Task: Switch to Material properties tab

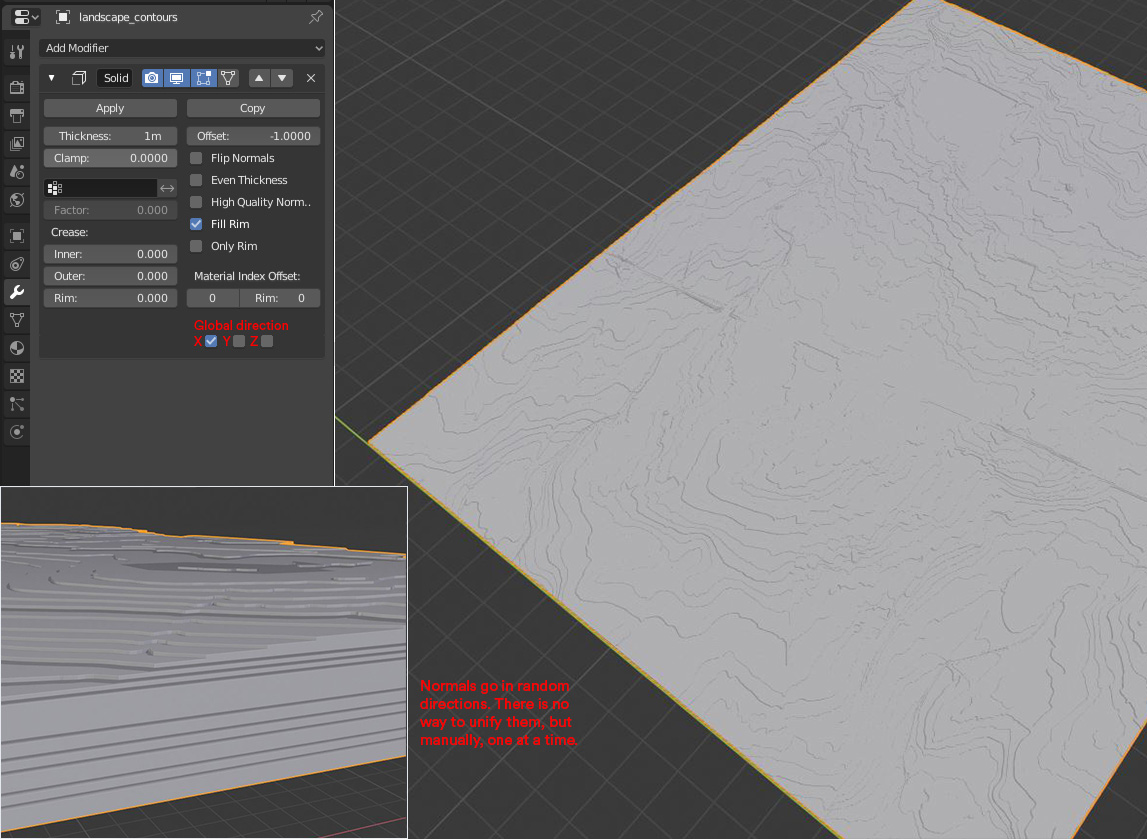Action: coord(16,348)
